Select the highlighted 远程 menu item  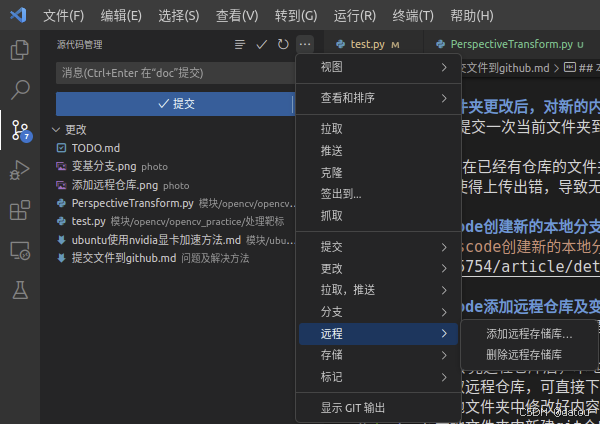[x=378, y=334]
